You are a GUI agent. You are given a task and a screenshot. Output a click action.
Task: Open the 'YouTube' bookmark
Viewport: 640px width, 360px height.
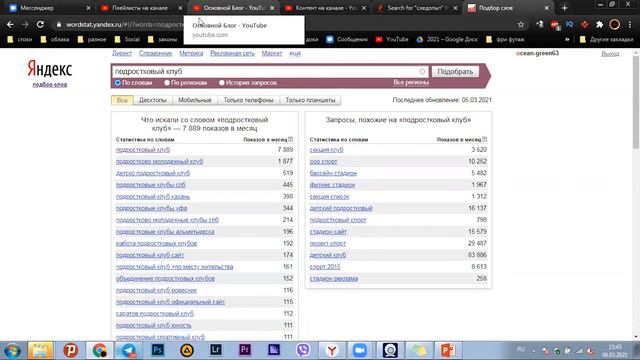[x=392, y=40]
